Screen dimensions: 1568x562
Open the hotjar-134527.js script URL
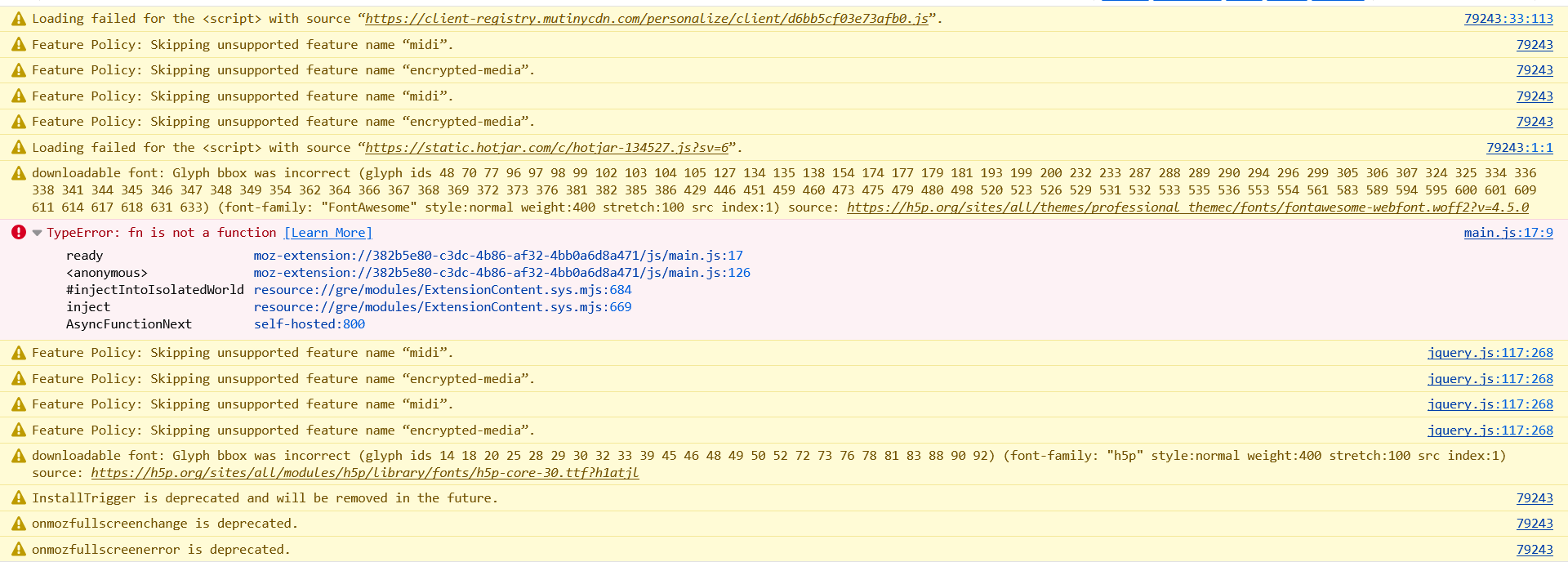[x=546, y=148]
